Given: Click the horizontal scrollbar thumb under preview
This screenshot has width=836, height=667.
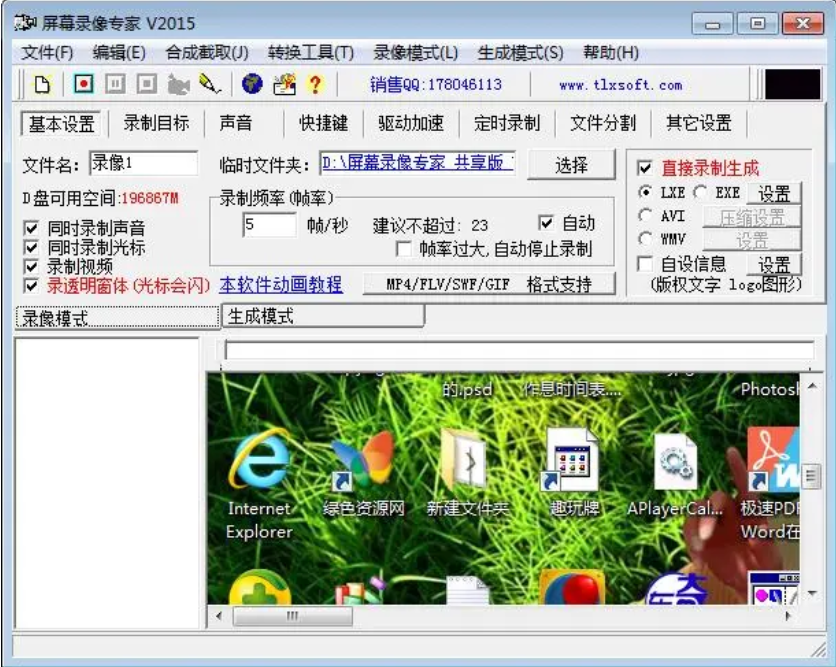Looking at the screenshot, I should (293, 616).
